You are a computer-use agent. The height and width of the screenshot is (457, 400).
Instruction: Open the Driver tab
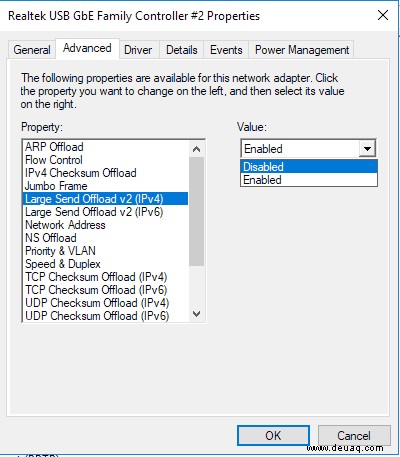tap(138, 50)
